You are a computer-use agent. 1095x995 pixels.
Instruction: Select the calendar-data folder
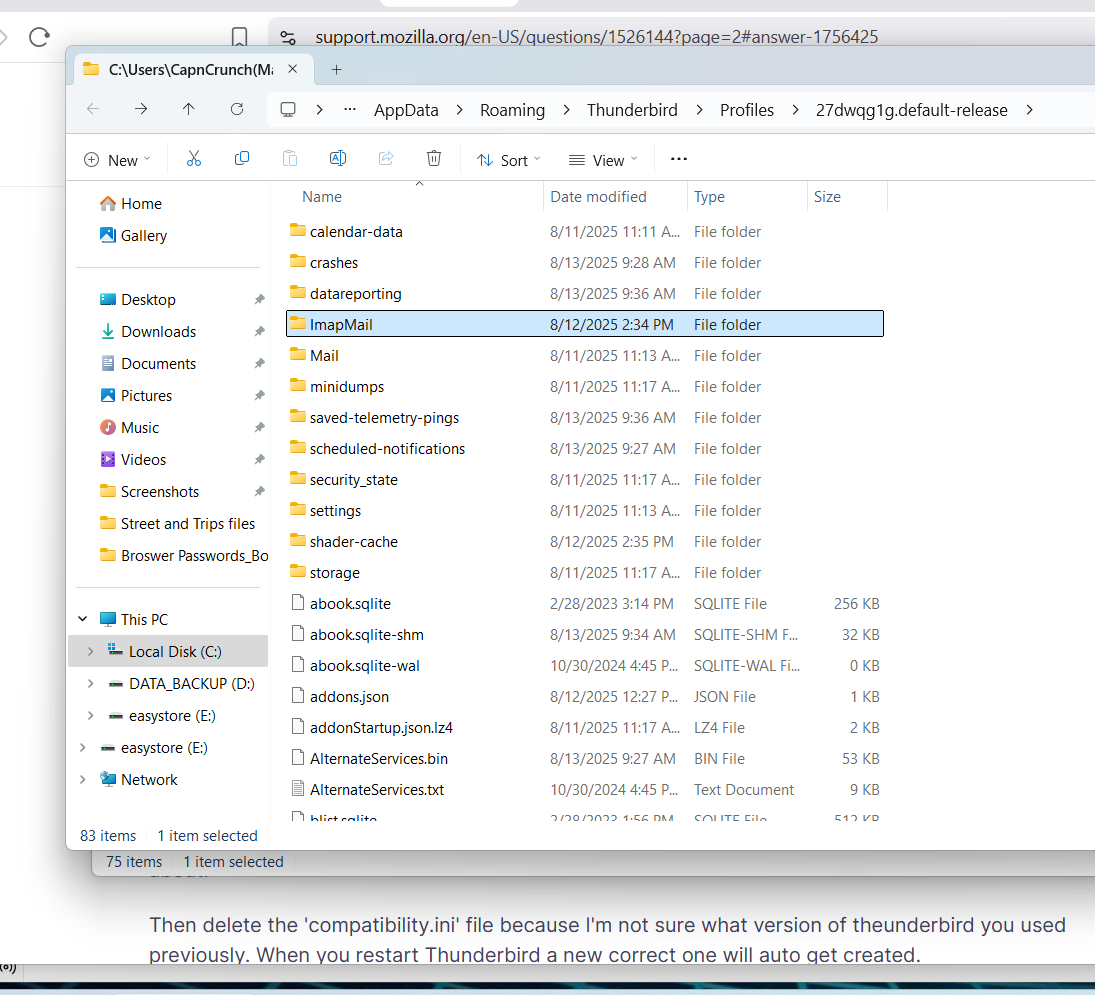pyautogui.click(x=356, y=232)
